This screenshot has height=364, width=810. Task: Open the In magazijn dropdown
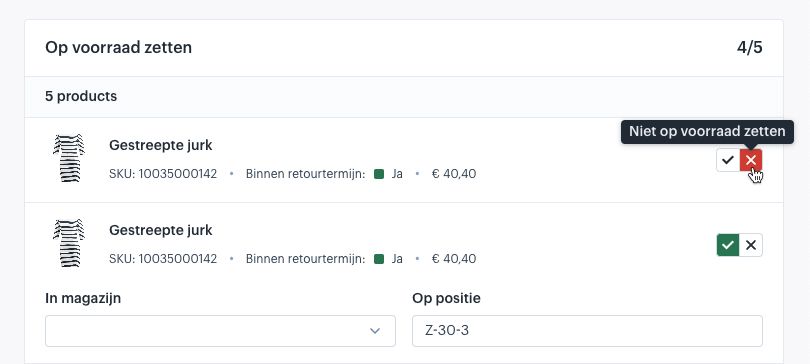(220, 331)
